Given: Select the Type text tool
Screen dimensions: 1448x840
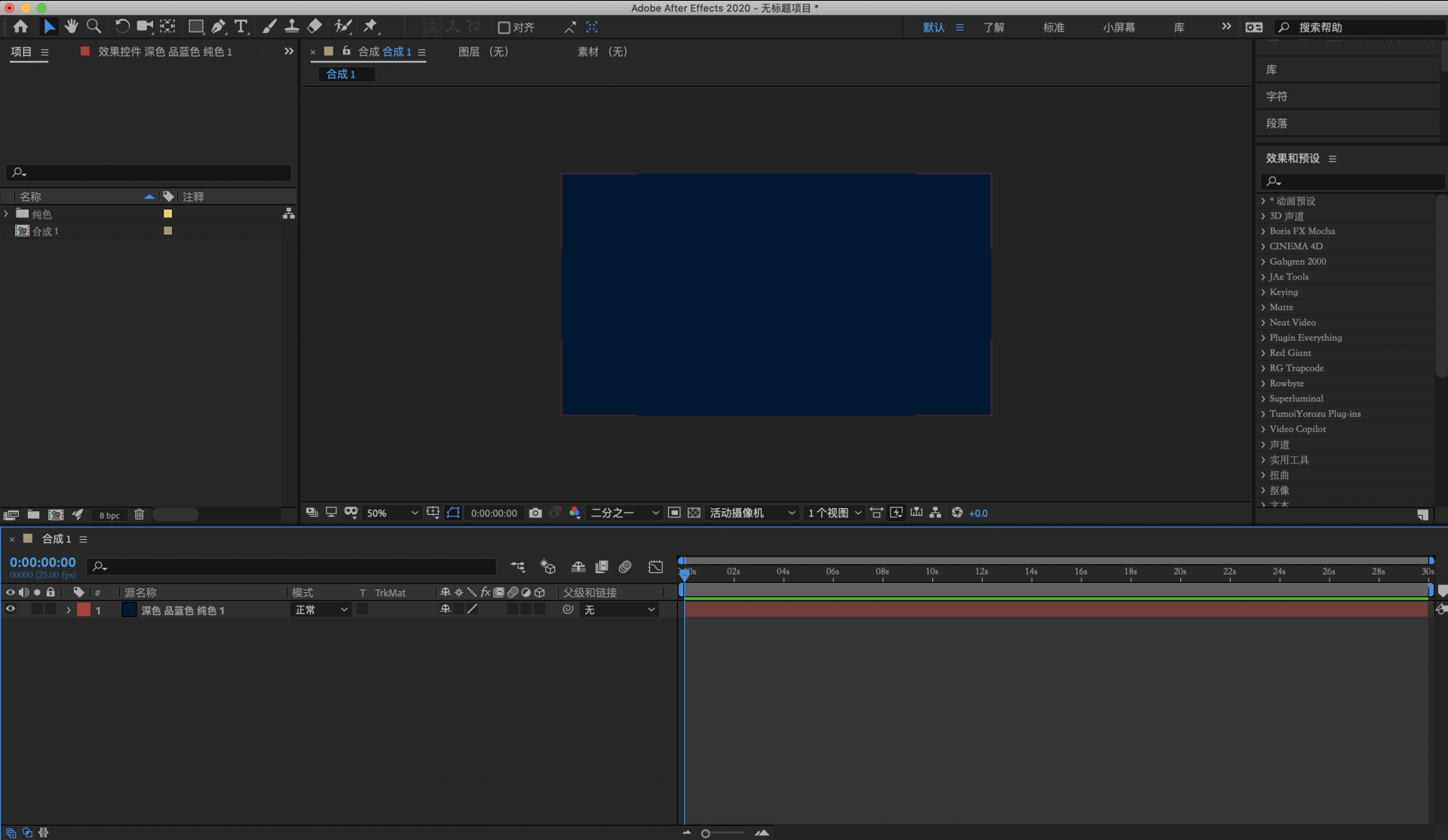Looking at the screenshot, I should pos(241,26).
